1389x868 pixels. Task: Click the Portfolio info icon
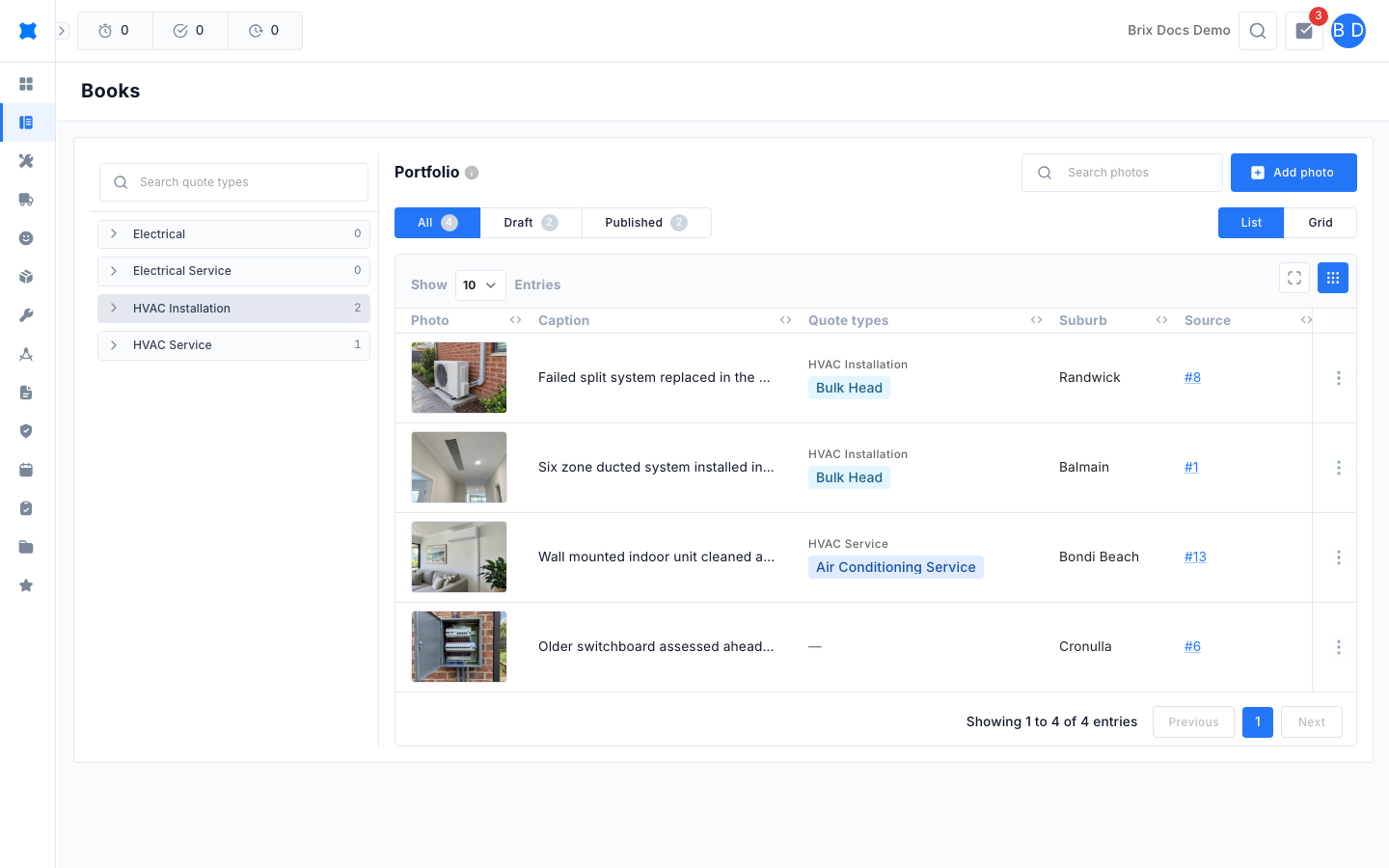(x=472, y=173)
